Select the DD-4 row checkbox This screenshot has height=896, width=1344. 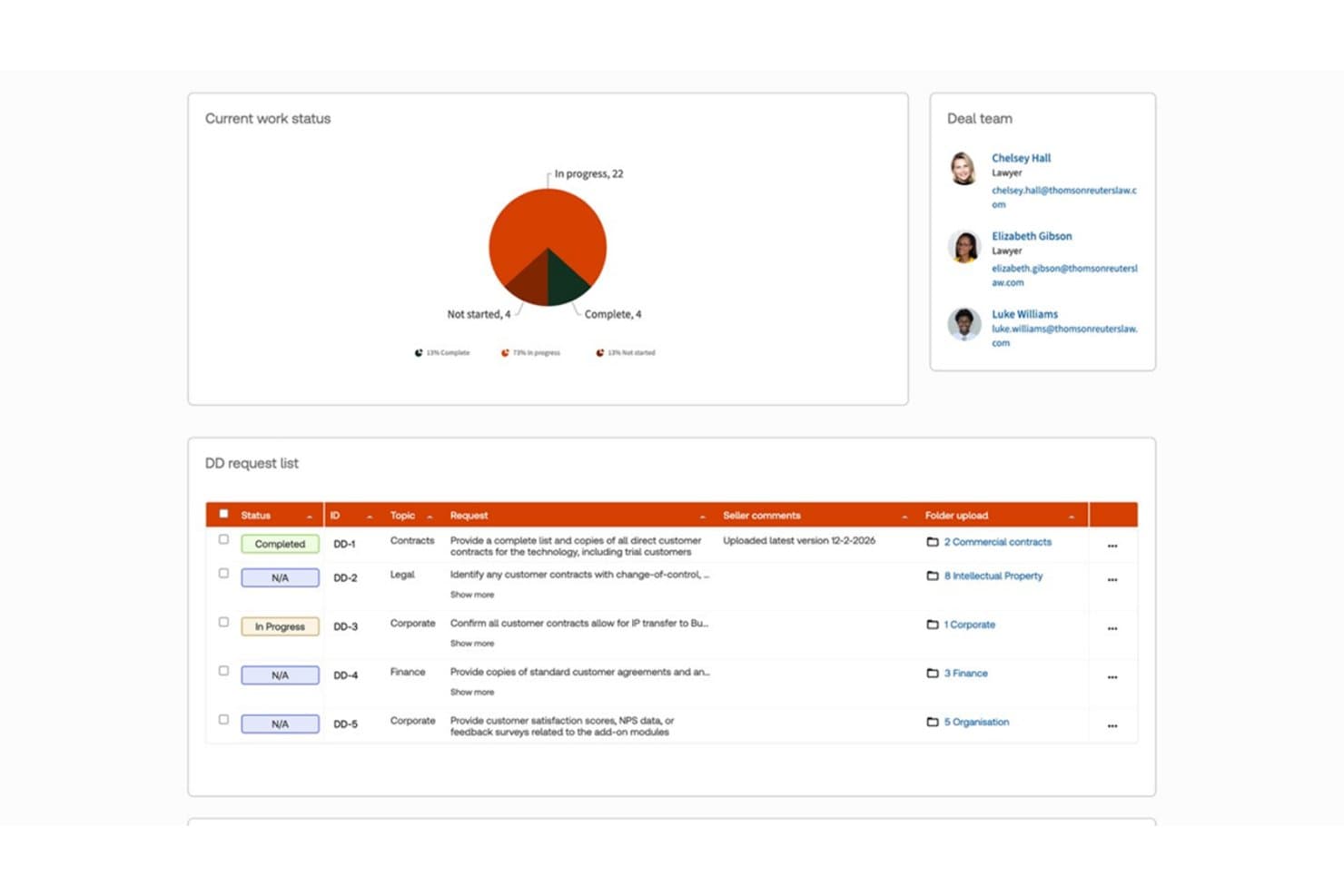click(223, 671)
